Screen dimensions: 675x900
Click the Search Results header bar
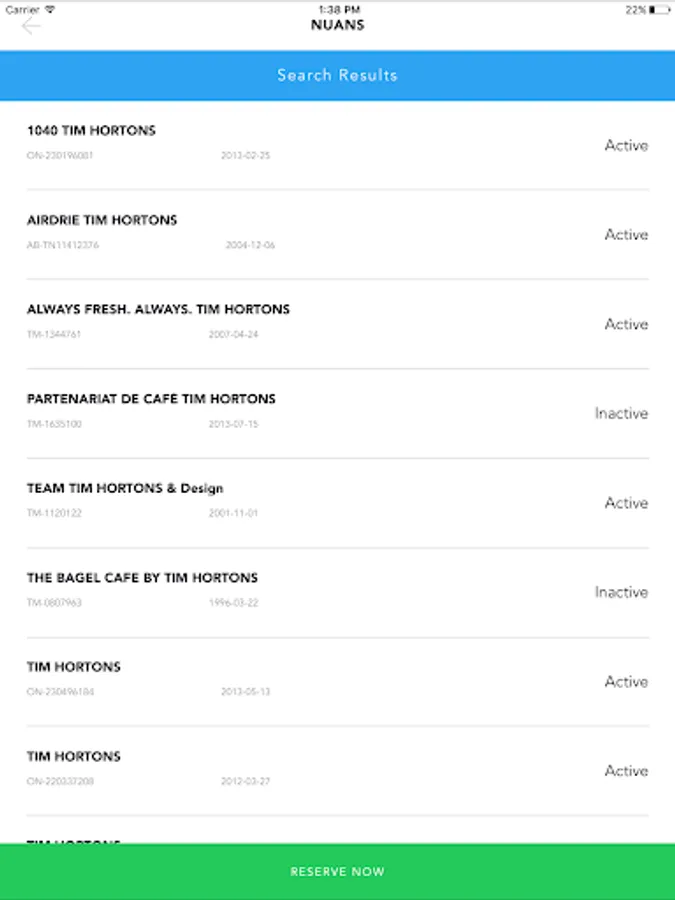(x=337, y=75)
